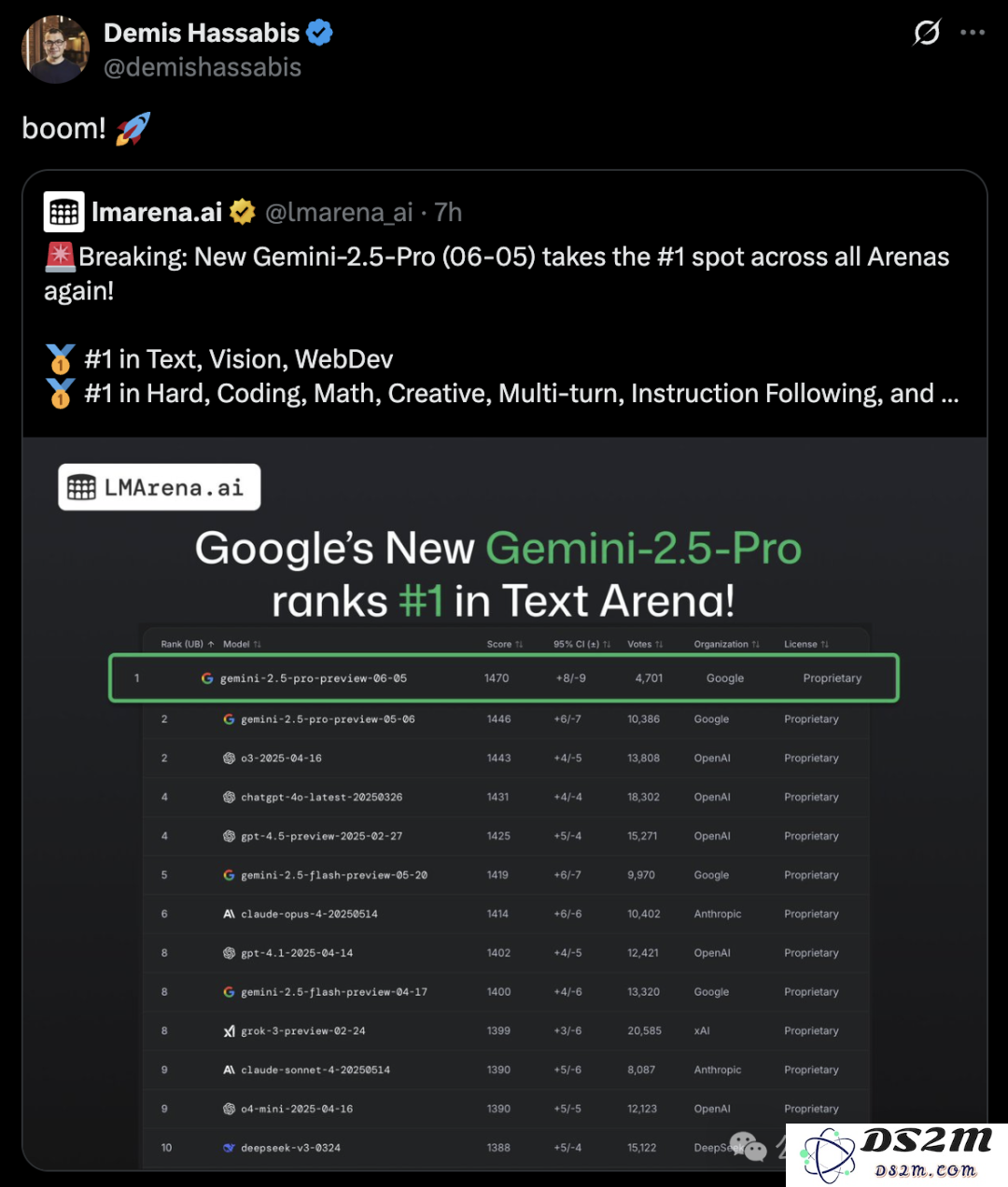
Task: Sort by 95% CI column header
Action: [x=581, y=644]
